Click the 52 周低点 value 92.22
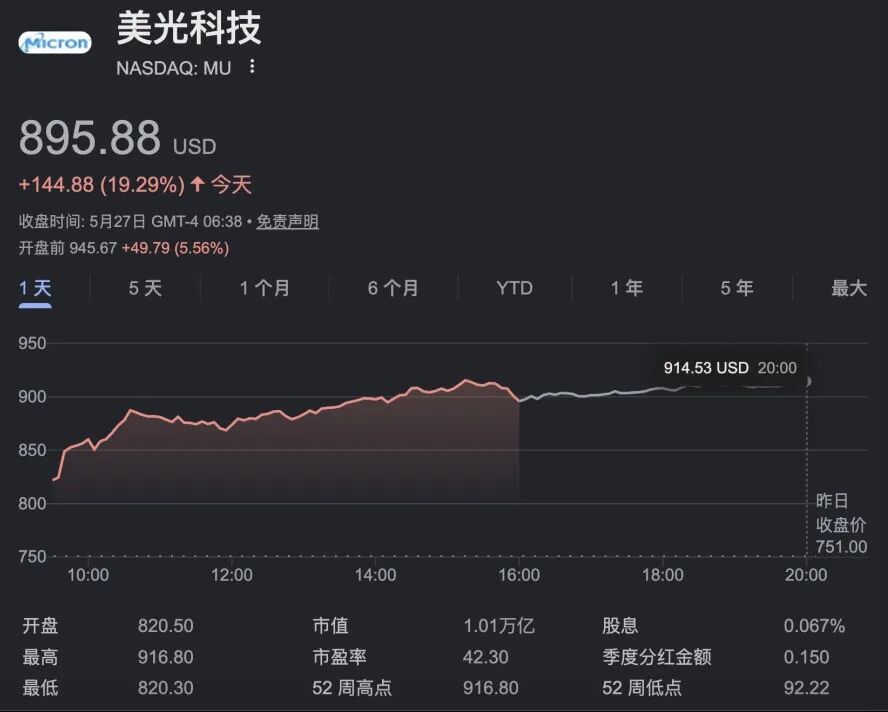 coord(806,688)
